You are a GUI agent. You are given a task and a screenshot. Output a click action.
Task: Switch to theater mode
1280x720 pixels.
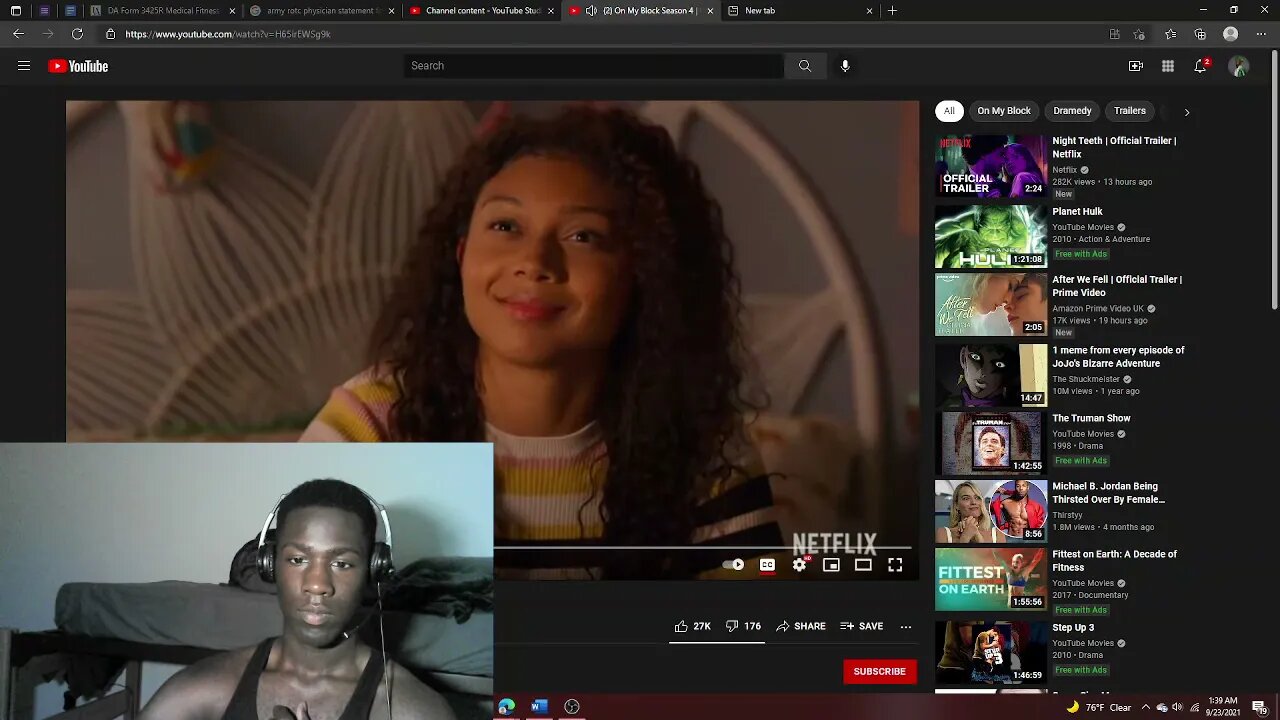pyautogui.click(x=863, y=565)
